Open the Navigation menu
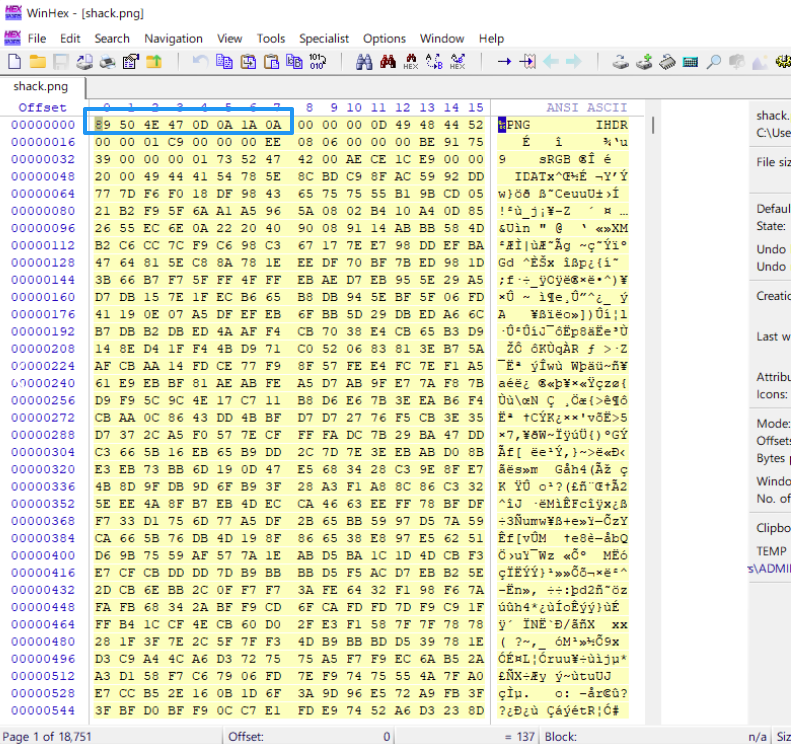This screenshot has height=744, width=791. tap(173, 38)
